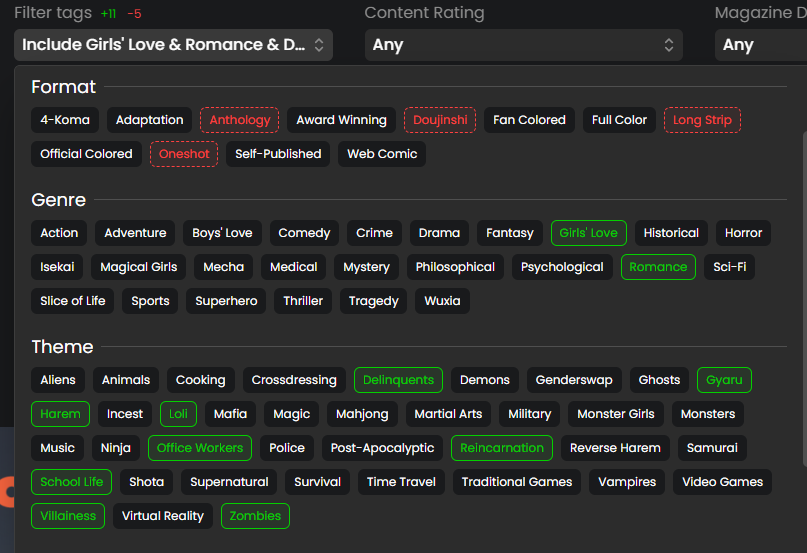Toggle the included Harem tag

pos(60,414)
